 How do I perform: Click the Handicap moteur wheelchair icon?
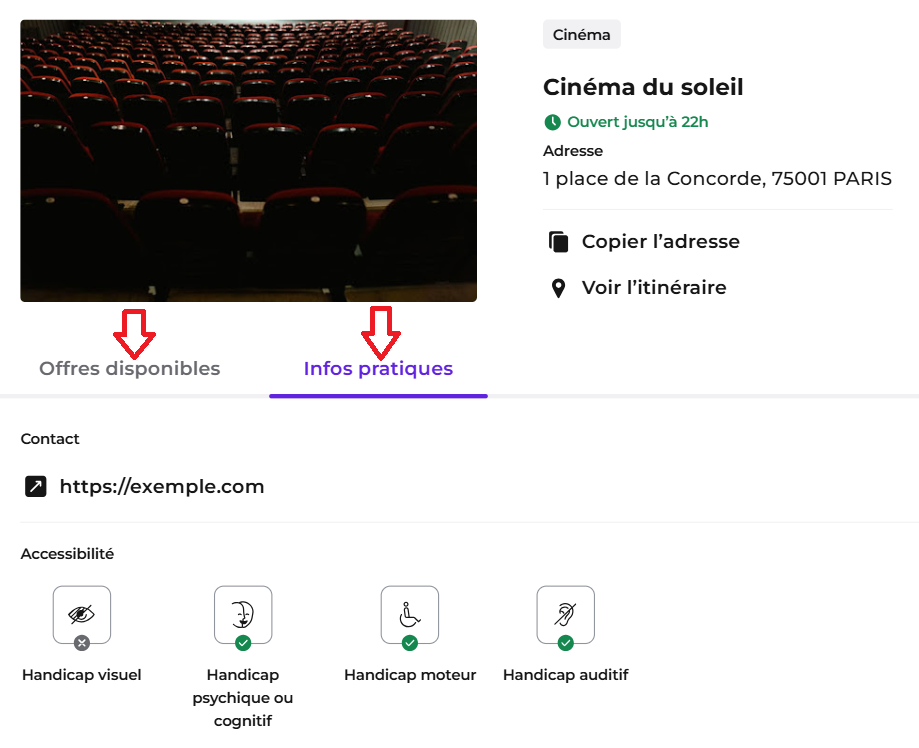410,614
